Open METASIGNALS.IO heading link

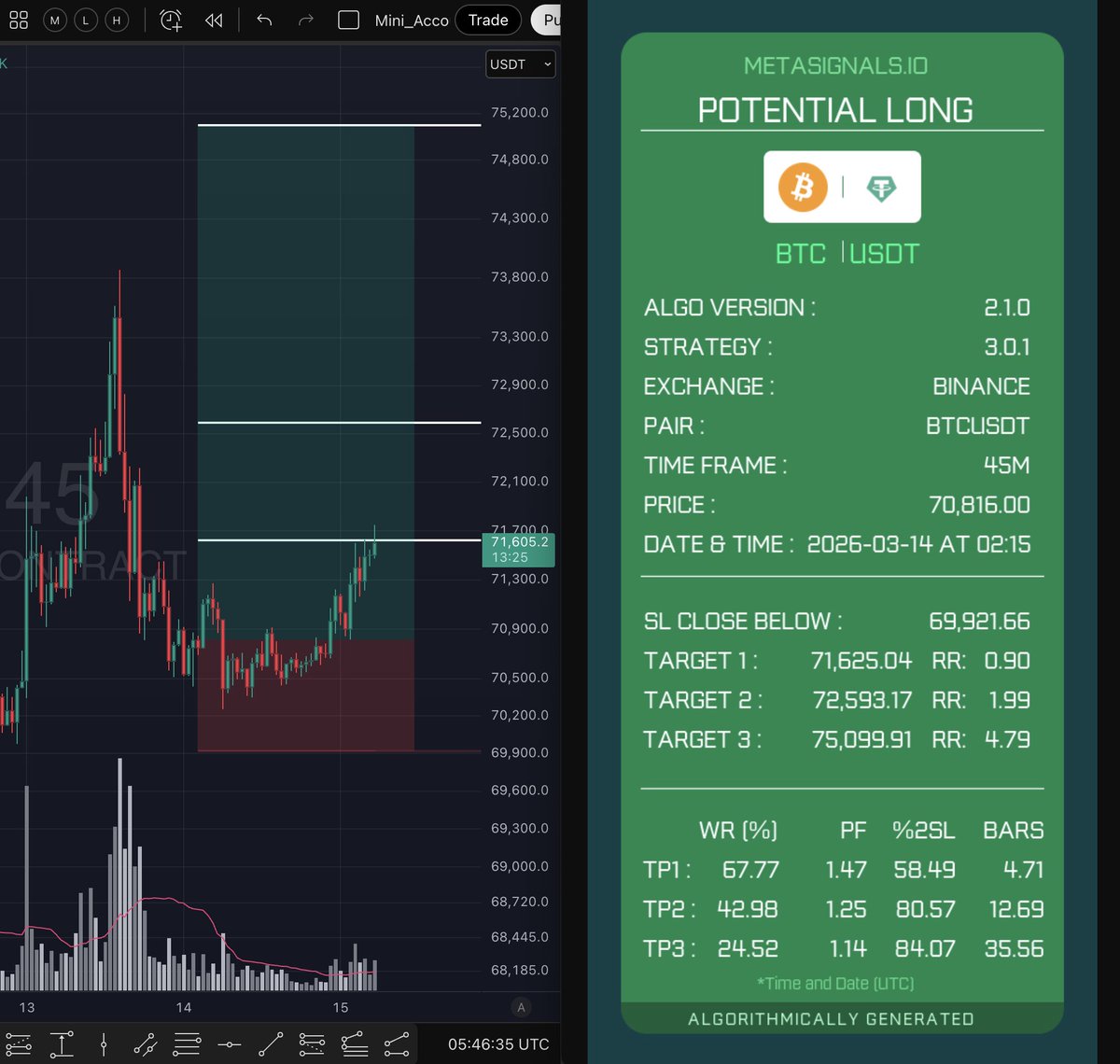coord(836,65)
